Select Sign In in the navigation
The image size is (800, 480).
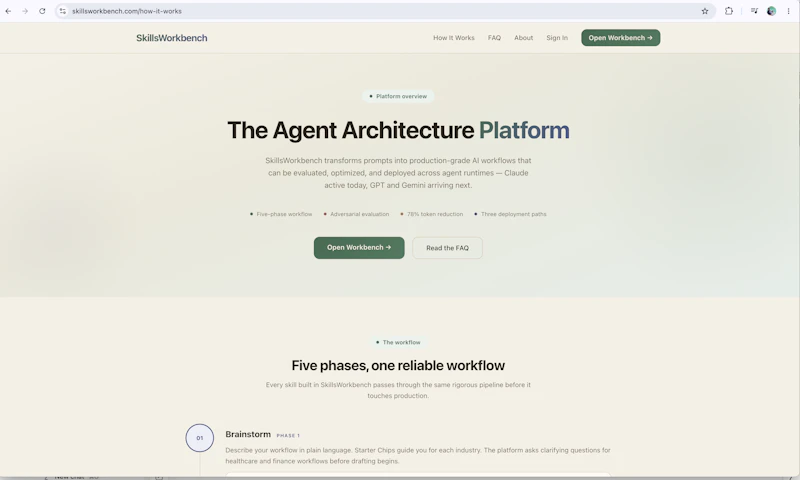pos(557,38)
